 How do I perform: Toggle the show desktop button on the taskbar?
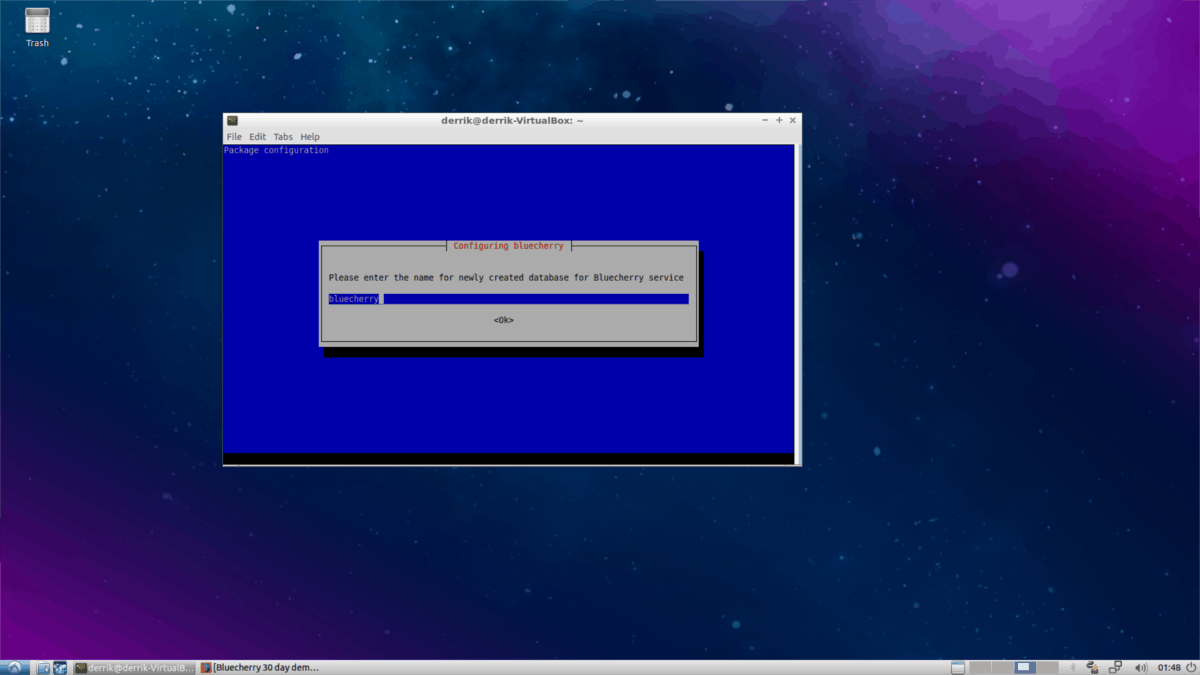click(958, 666)
